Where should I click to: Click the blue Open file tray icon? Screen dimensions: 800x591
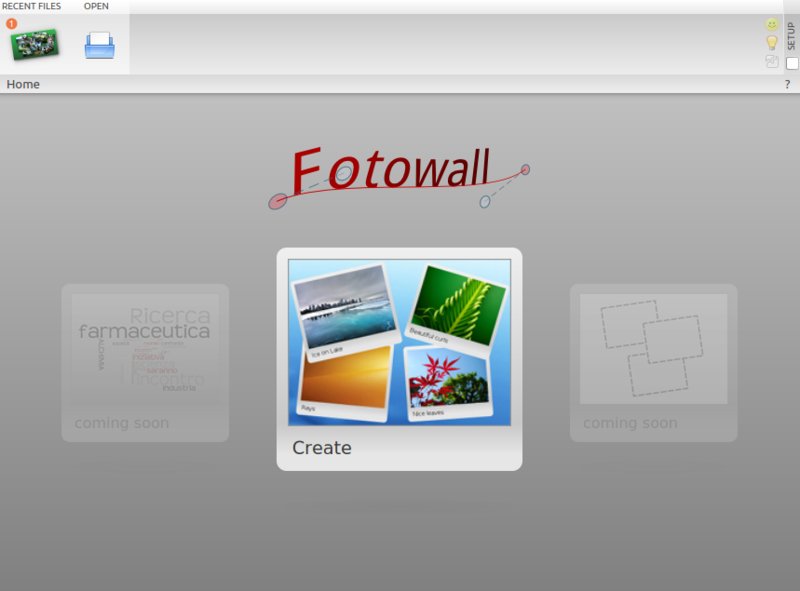point(99,45)
